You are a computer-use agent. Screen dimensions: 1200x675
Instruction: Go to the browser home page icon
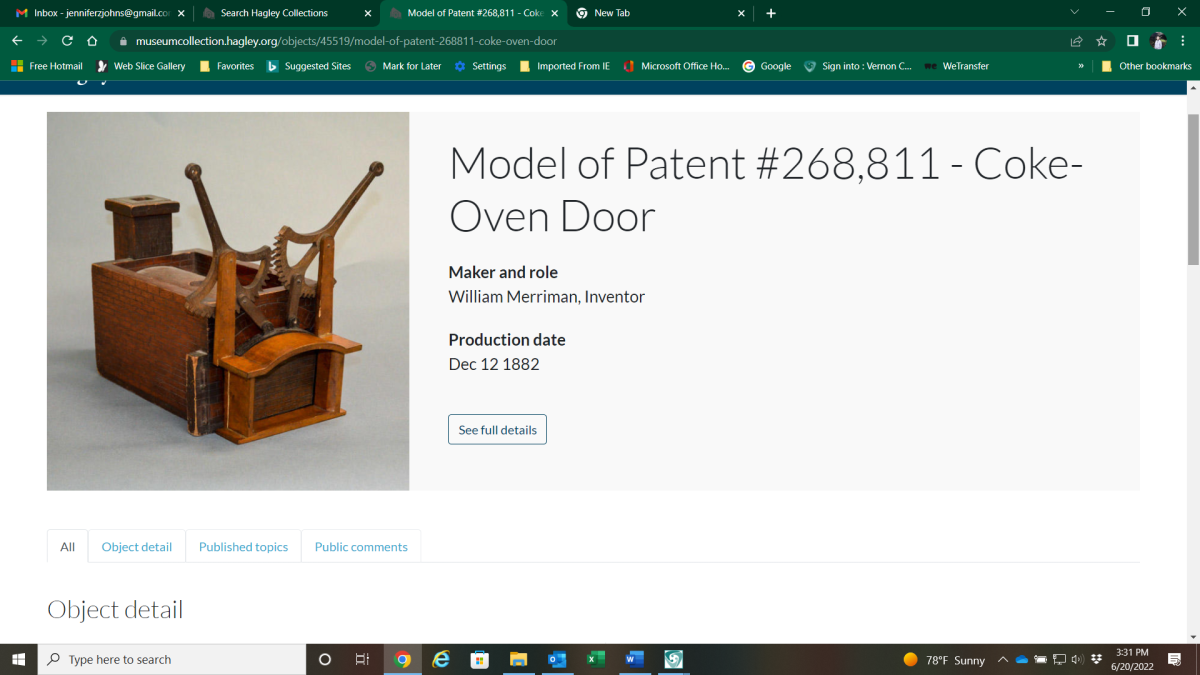pos(92,41)
